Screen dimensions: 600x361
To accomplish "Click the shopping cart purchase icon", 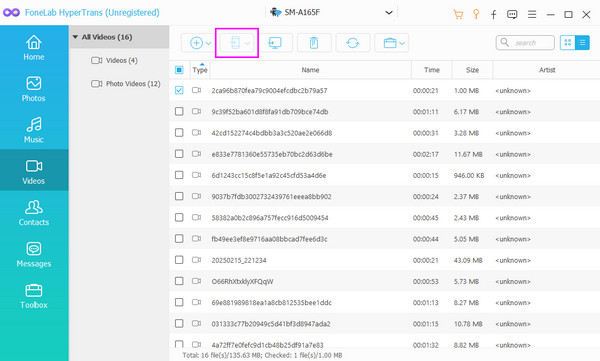I will (458, 14).
